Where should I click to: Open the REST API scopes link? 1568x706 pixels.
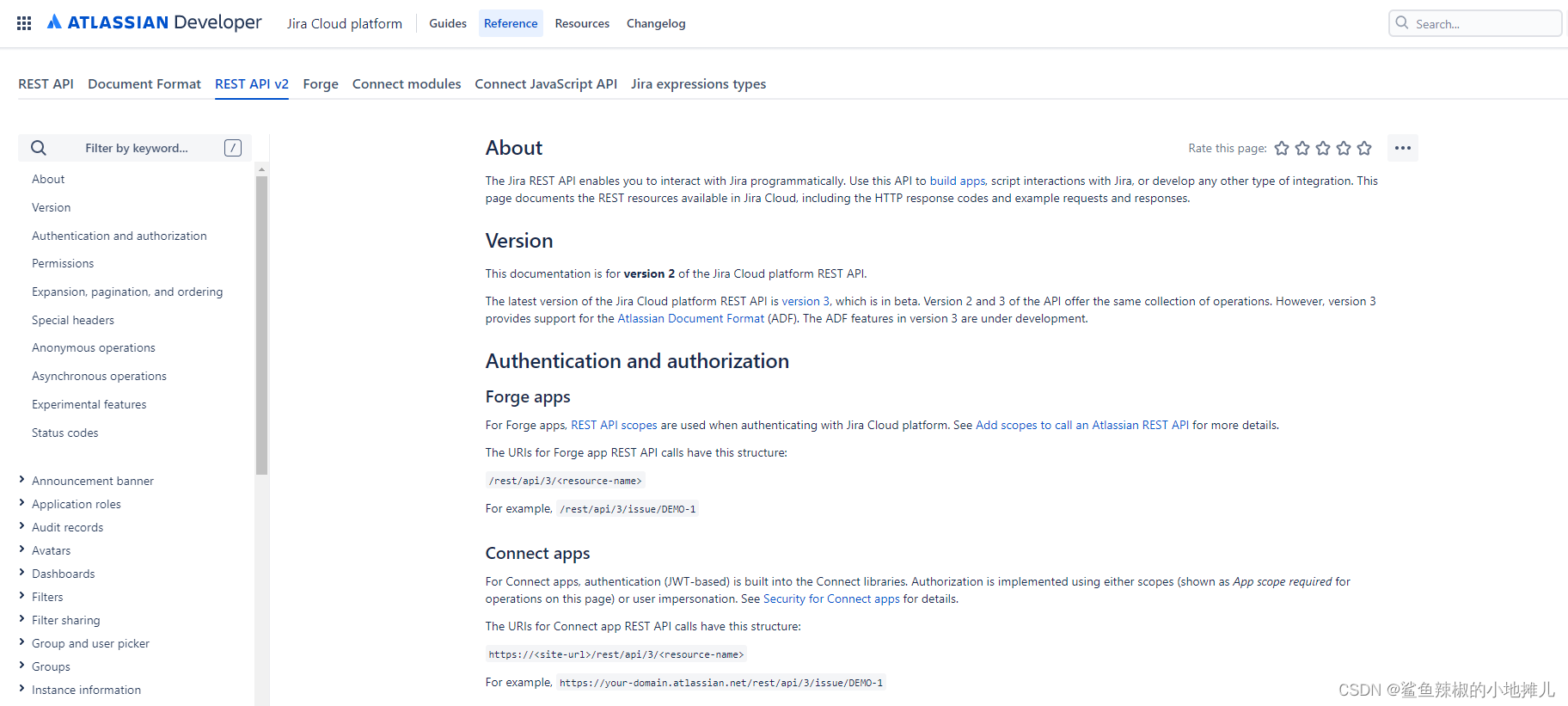pyautogui.click(x=614, y=425)
